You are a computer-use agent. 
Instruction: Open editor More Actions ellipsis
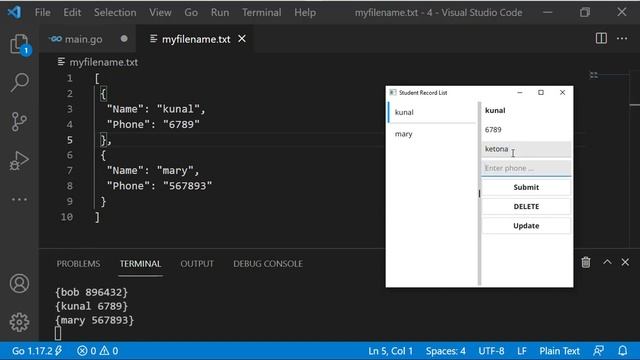point(622,39)
